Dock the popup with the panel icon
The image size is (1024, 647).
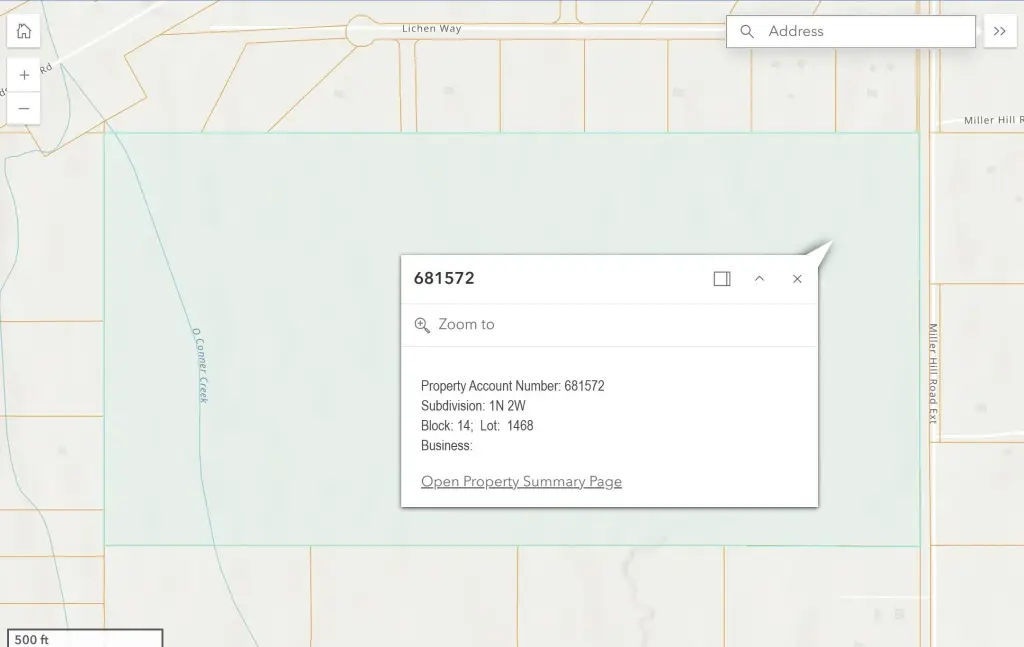(x=722, y=279)
